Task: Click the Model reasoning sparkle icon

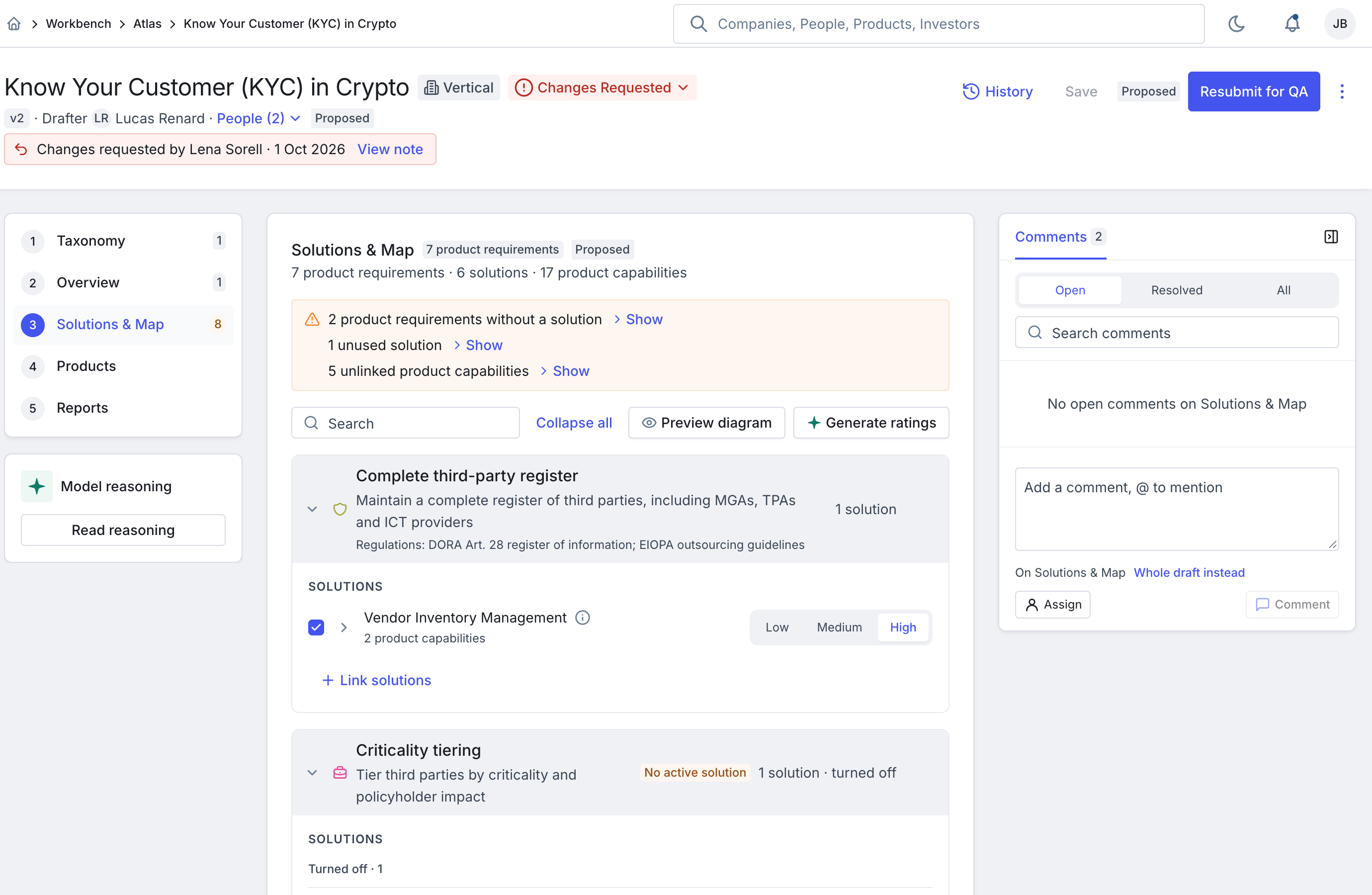Action: [x=36, y=486]
